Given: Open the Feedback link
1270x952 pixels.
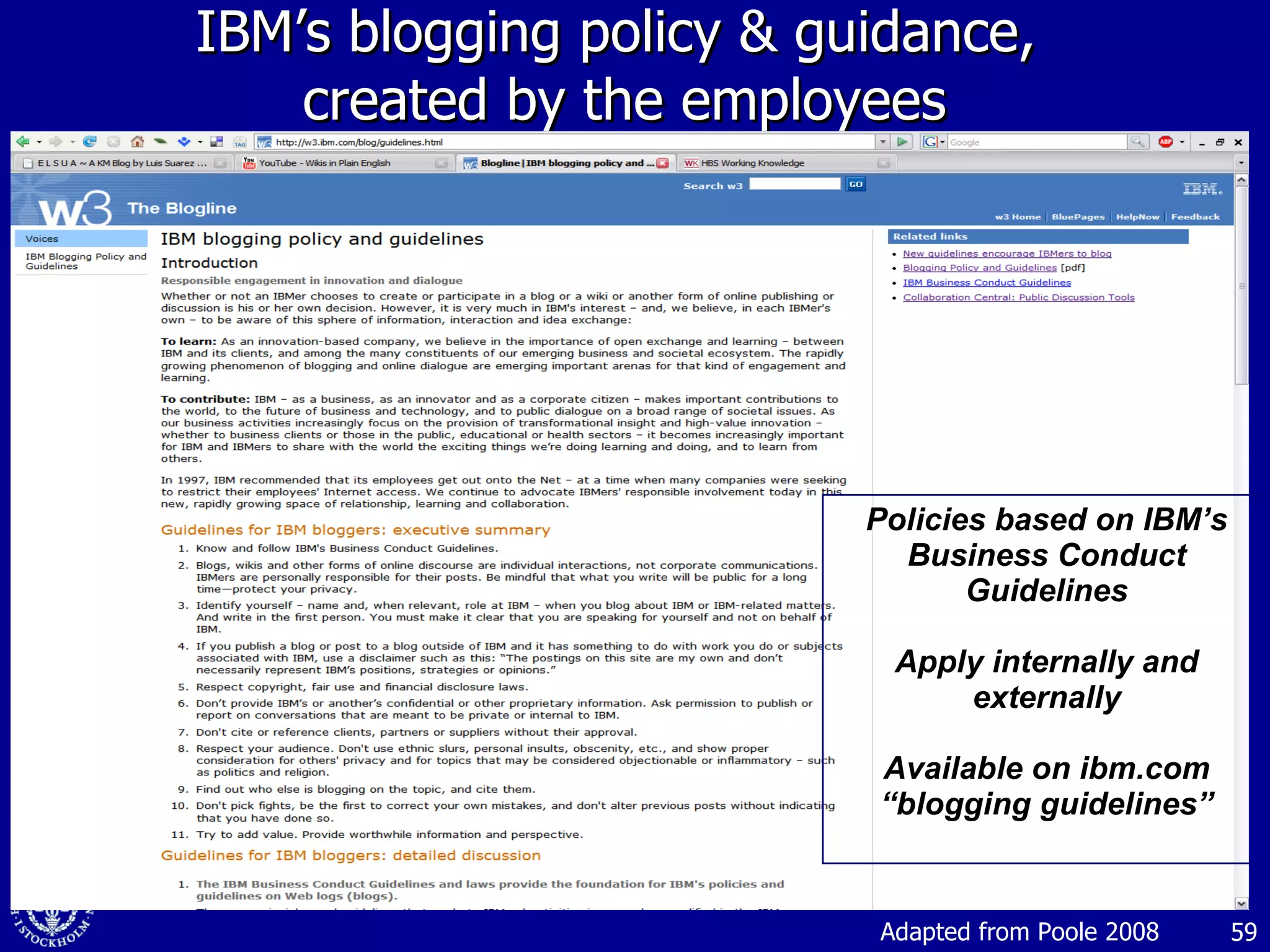Looking at the screenshot, I should 1195,217.
